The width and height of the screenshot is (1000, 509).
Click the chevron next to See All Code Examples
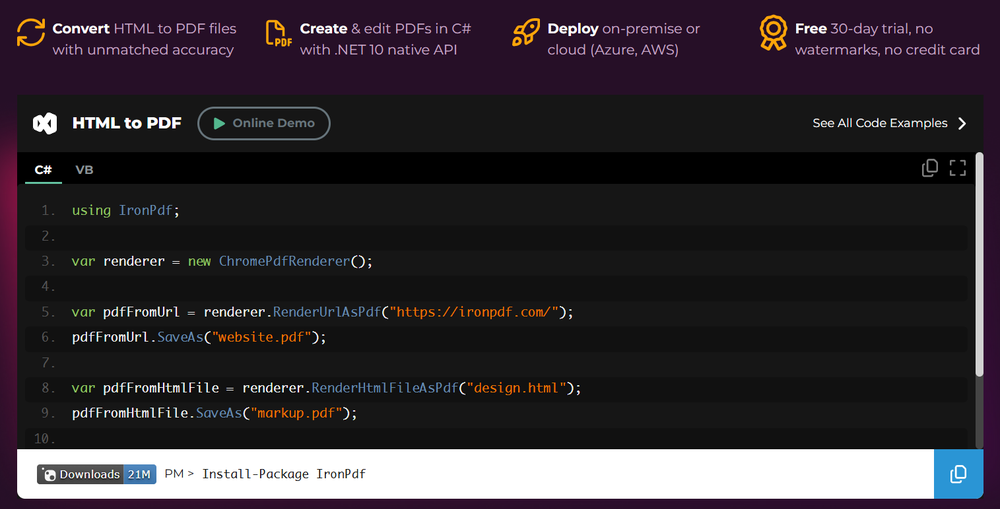point(962,123)
